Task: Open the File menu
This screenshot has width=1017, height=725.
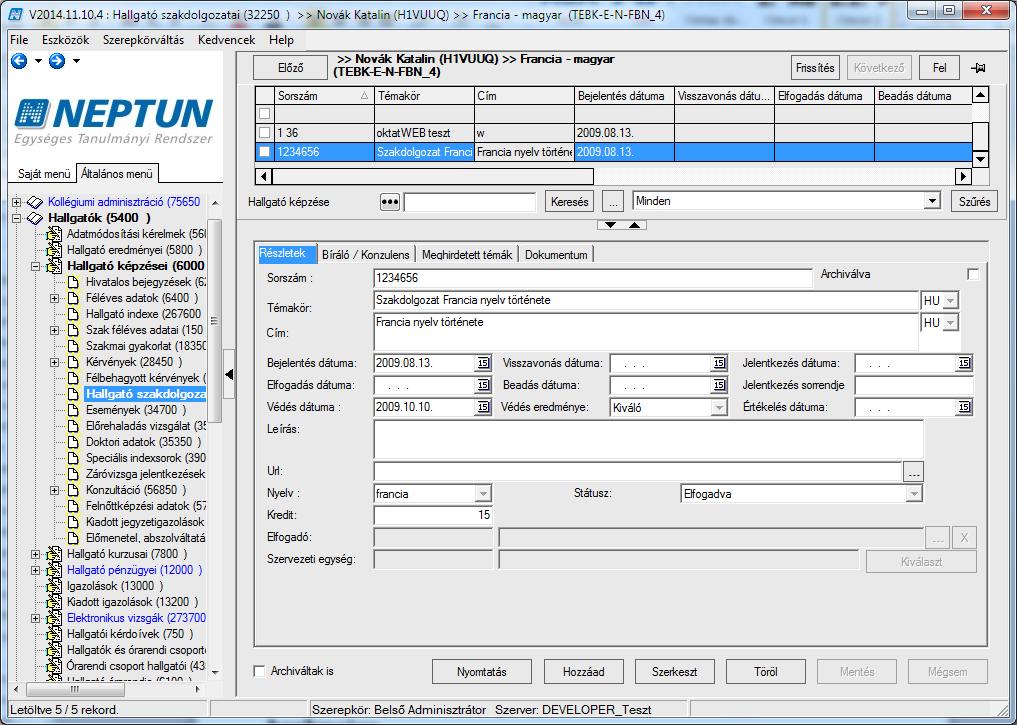Action: (19, 40)
